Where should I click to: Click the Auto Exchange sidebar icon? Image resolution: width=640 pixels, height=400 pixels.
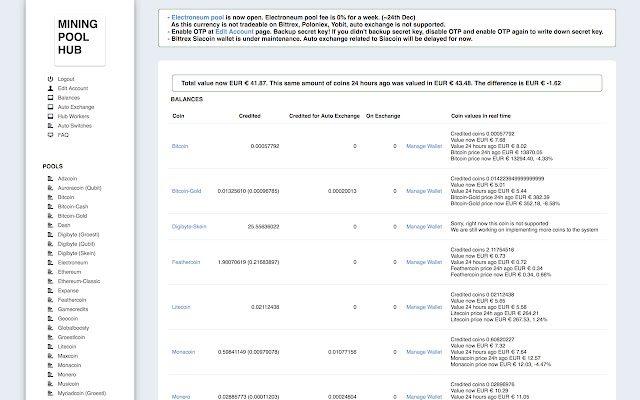coord(50,107)
